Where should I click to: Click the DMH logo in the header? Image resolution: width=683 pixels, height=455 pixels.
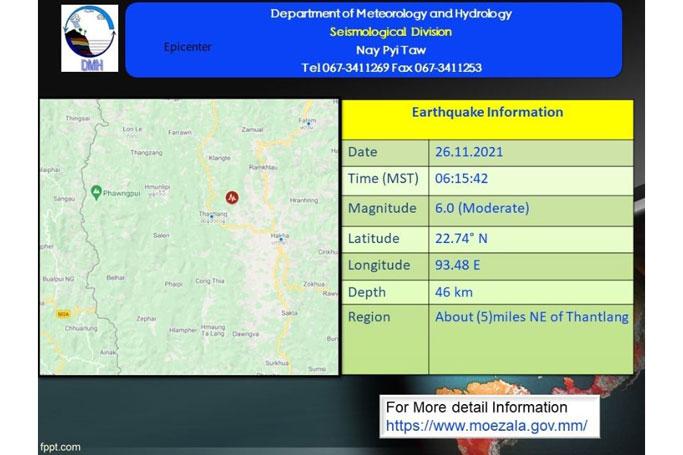pos(88,39)
